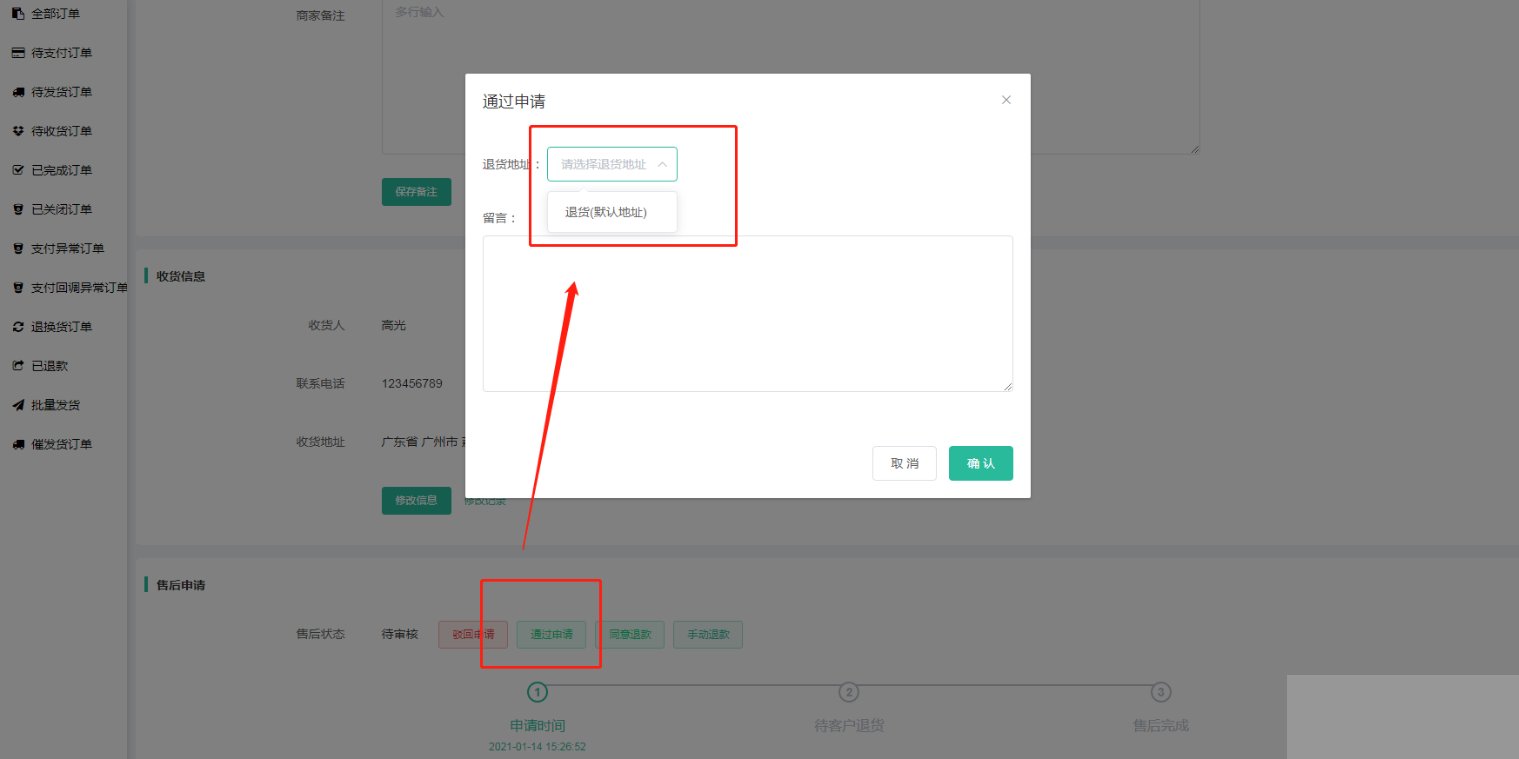
Task: Click the 申请时间 step label
Action: pos(538,726)
